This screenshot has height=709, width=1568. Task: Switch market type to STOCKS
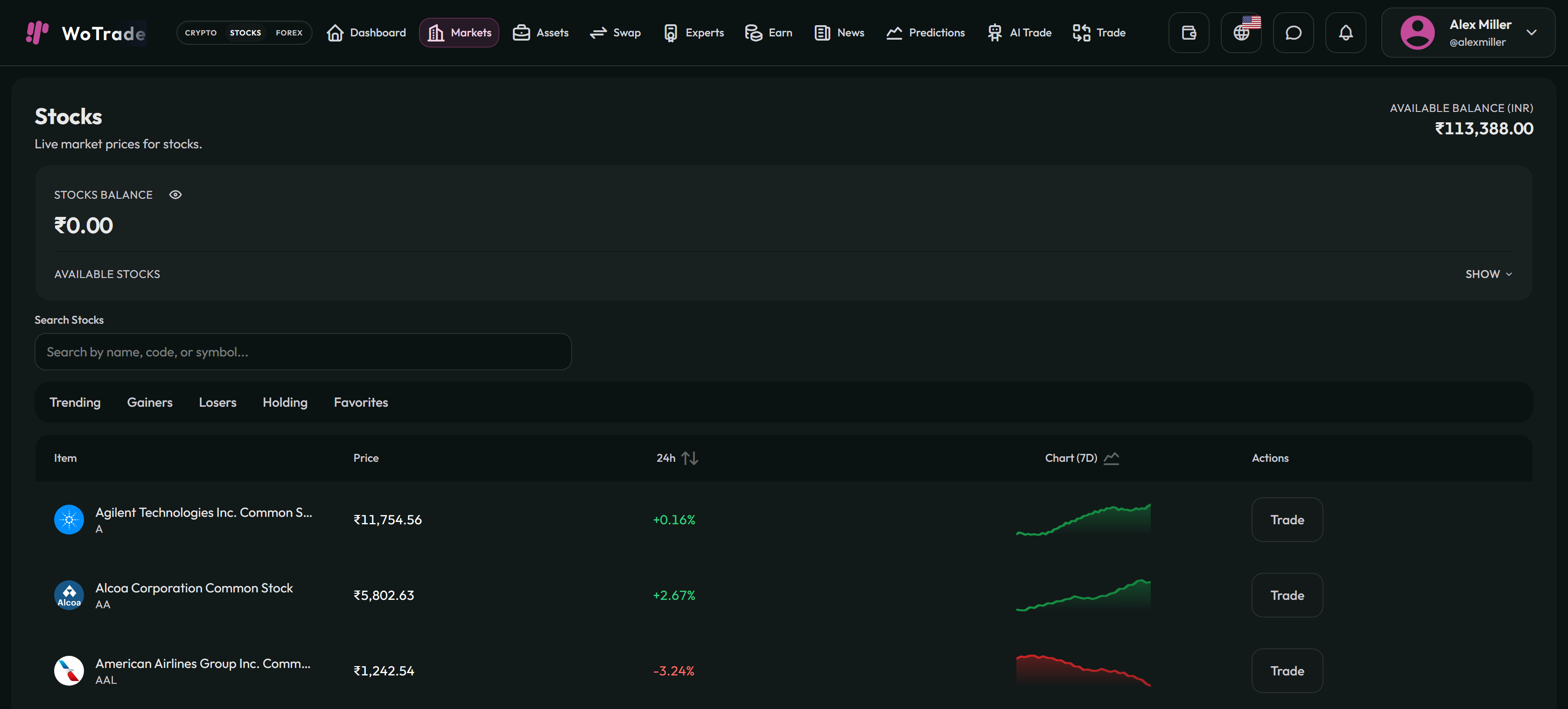point(245,33)
